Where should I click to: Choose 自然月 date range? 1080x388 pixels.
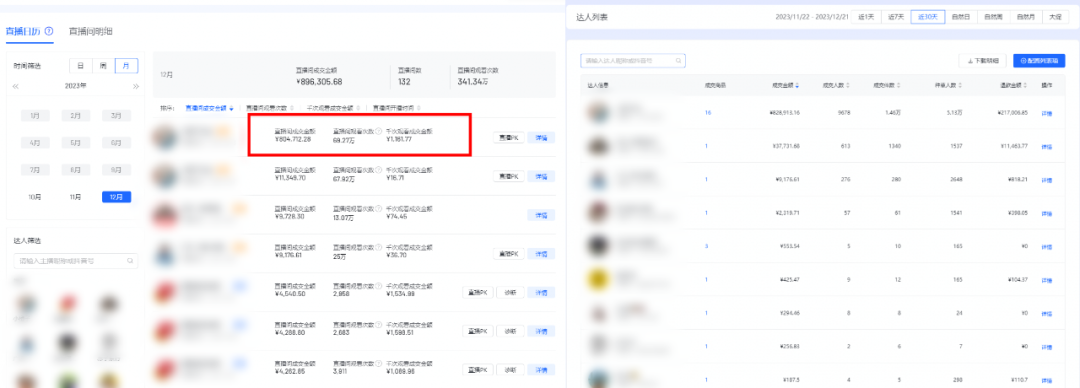(1025, 17)
